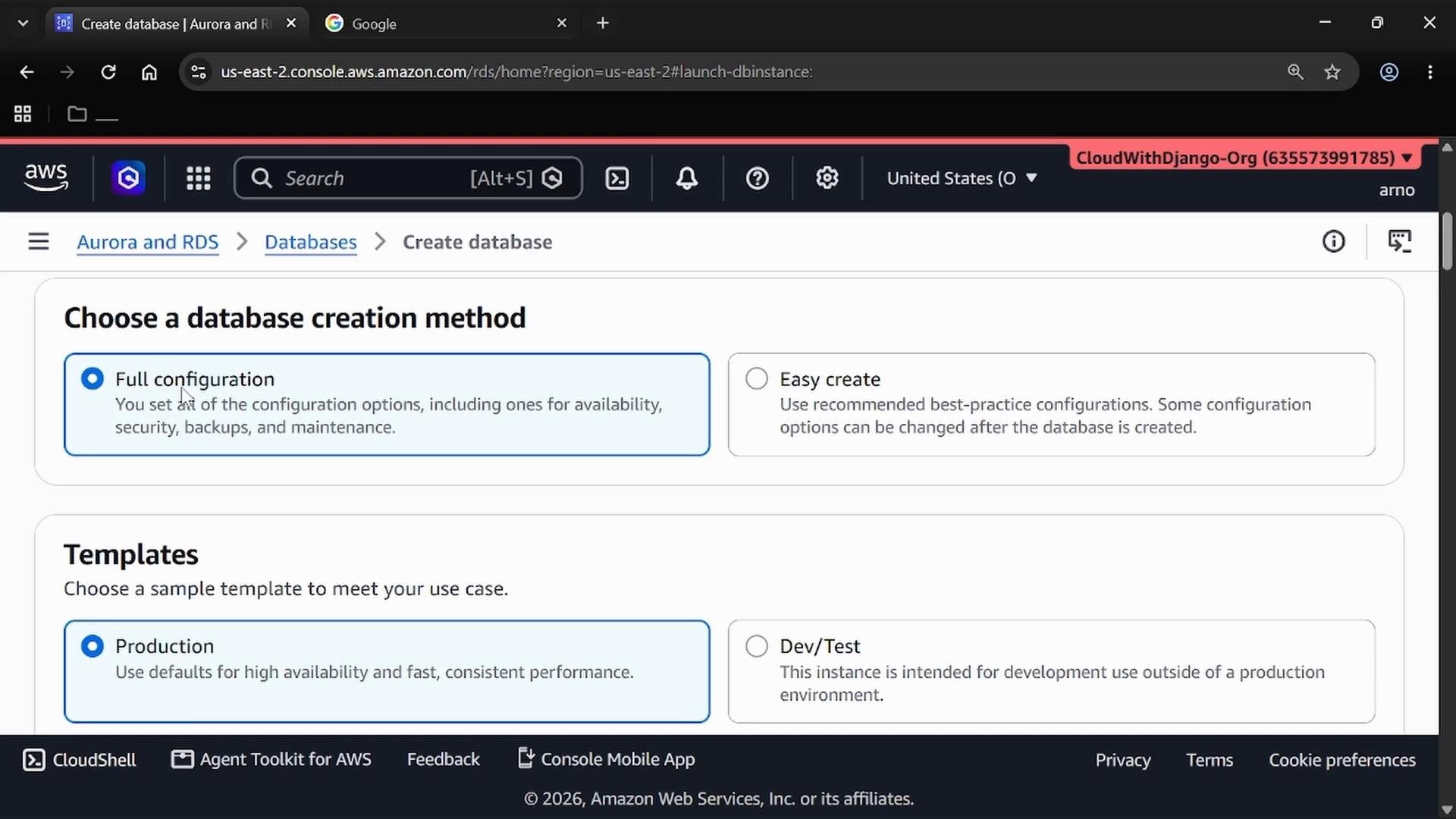Viewport: 1456px width, 819px height.
Task: Open the browser zoom magnifier icon
Action: point(1295,72)
